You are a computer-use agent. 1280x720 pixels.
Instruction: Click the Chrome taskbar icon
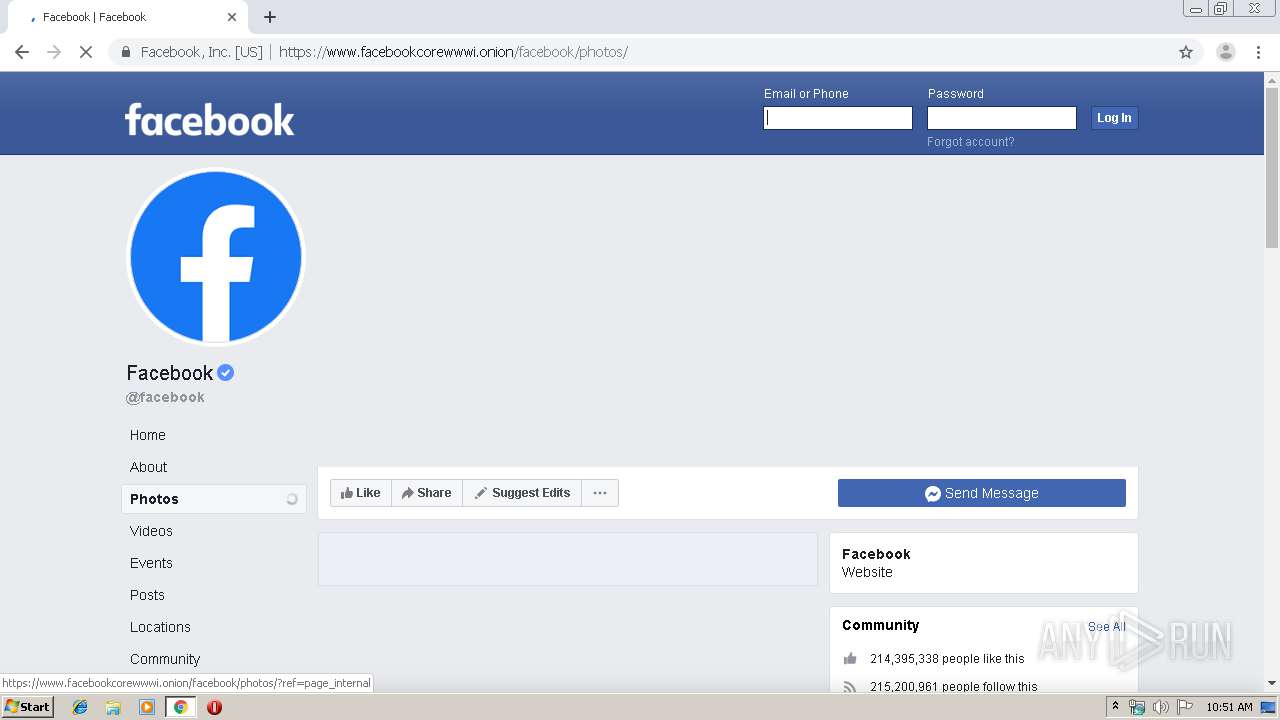pyautogui.click(x=180, y=707)
